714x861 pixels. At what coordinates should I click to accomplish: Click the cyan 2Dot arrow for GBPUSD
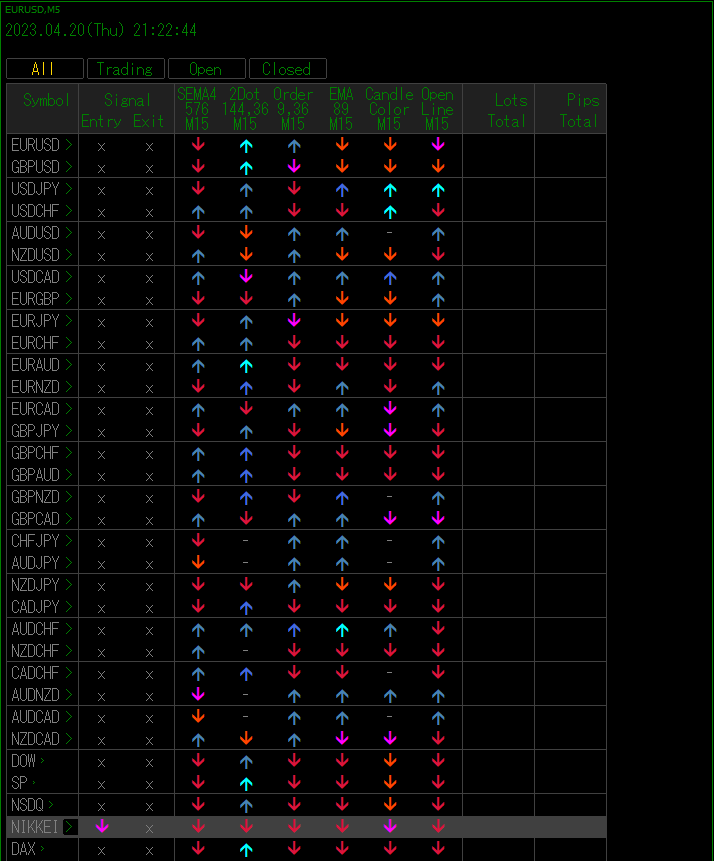[x=246, y=167]
